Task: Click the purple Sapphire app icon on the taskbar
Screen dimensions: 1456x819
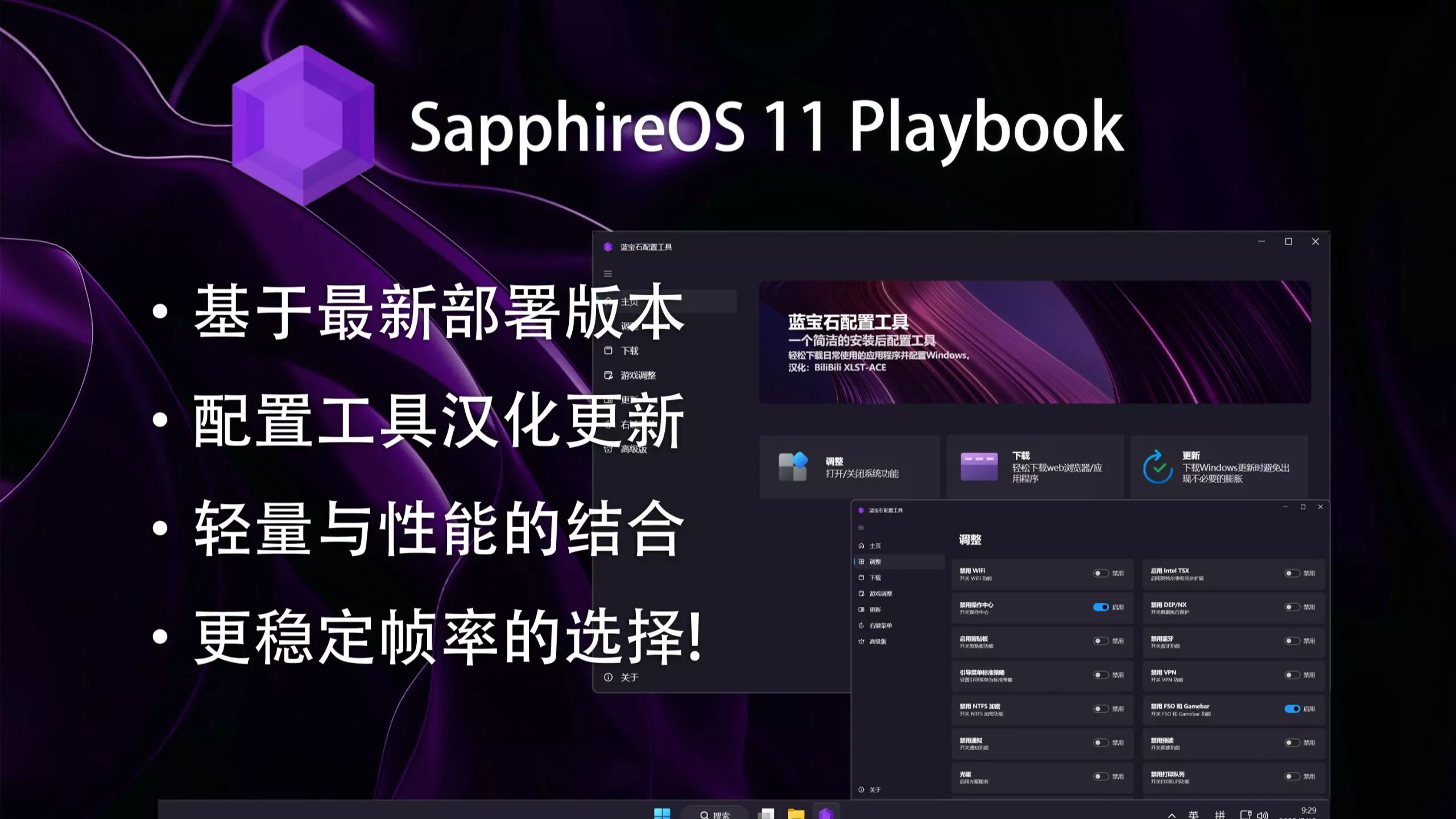Action: pyautogui.click(x=826, y=813)
